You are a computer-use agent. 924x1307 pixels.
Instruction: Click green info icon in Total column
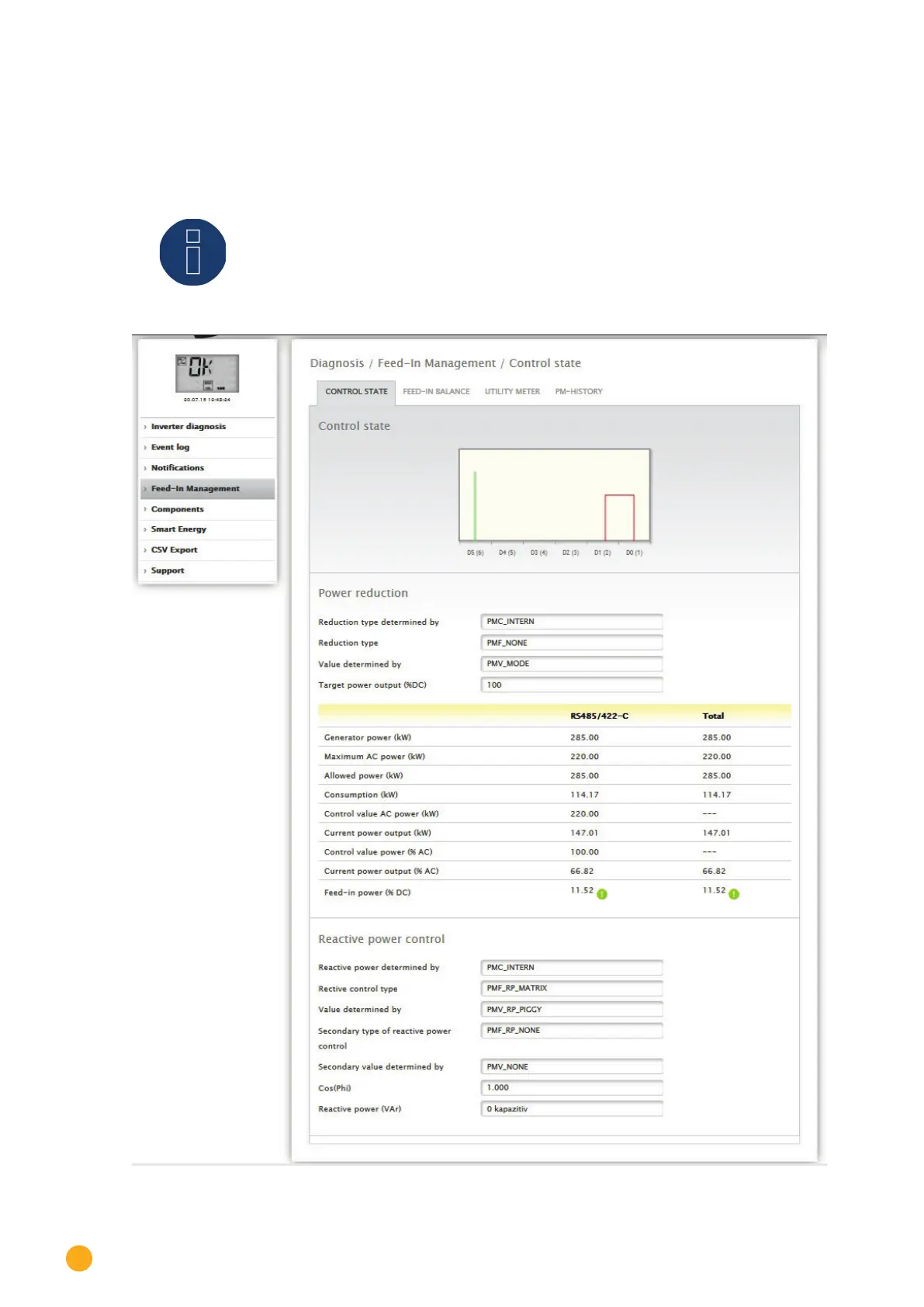(734, 894)
